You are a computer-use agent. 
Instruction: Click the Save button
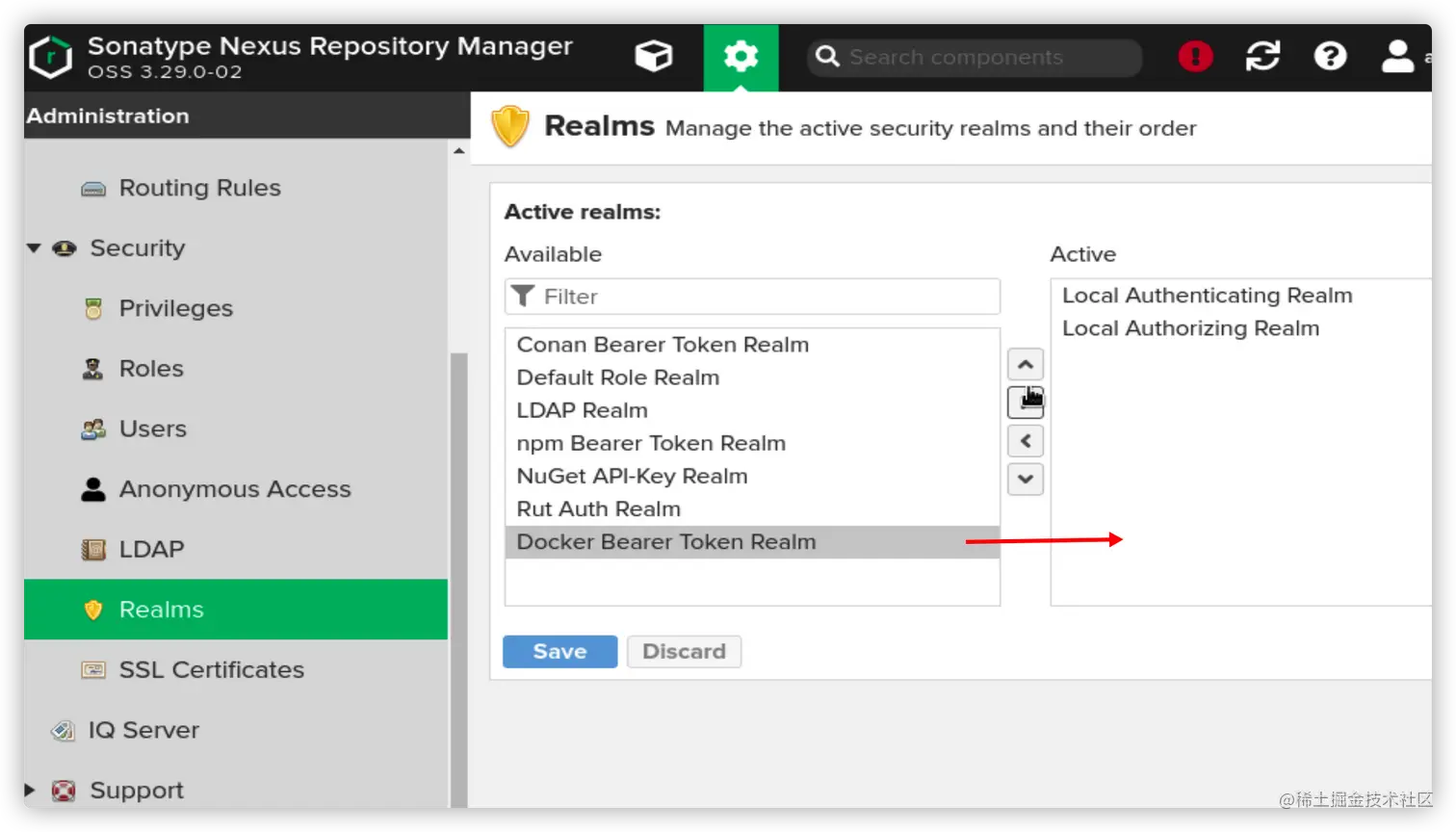point(560,652)
